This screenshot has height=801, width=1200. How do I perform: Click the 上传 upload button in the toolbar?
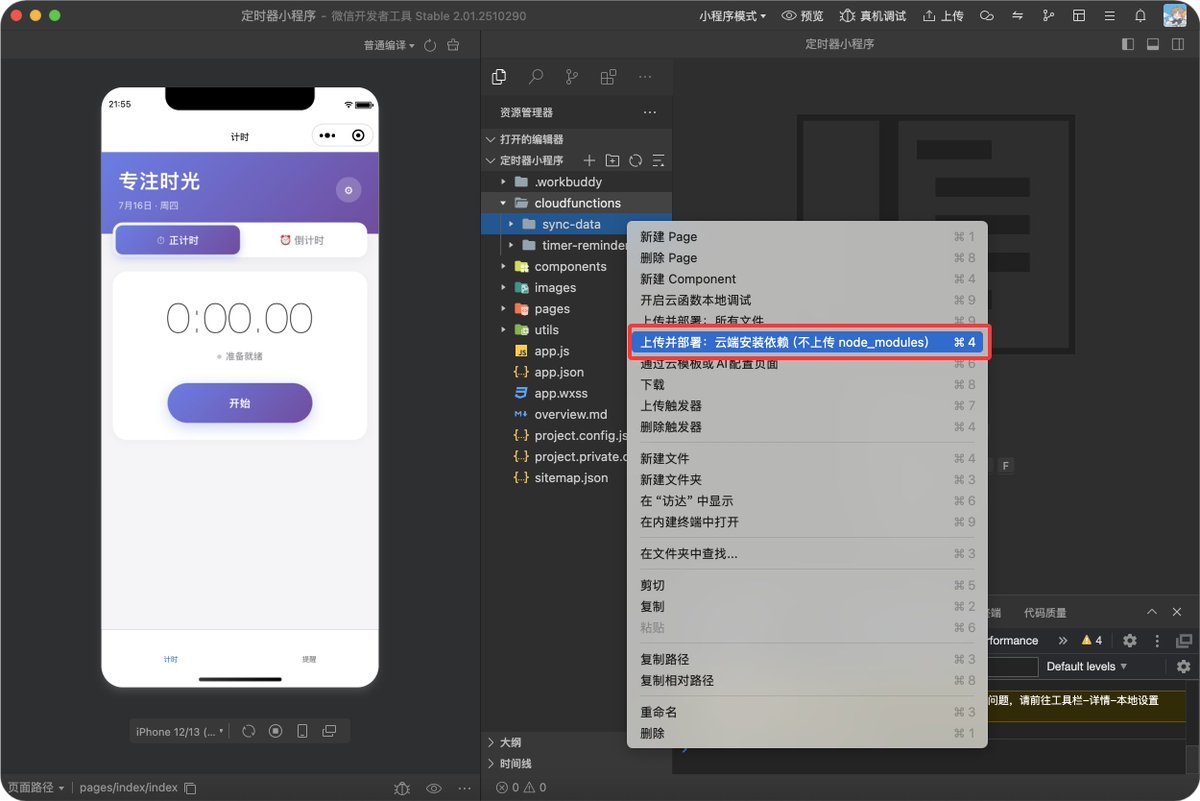943,16
